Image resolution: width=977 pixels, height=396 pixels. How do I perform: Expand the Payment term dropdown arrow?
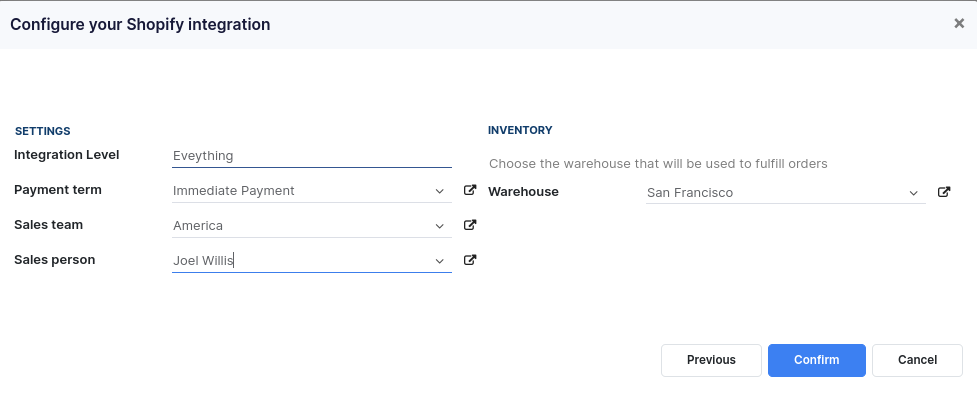coord(440,191)
